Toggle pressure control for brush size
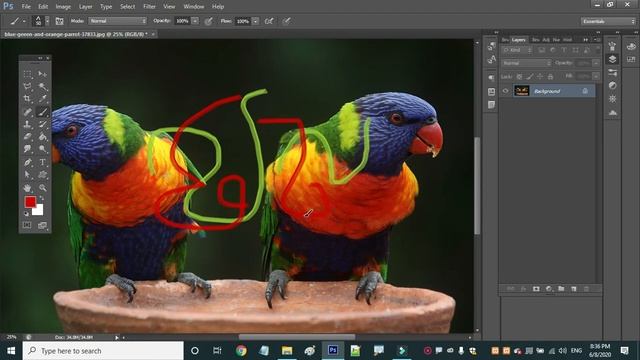This screenshot has width=640, height=360. click(x=286, y=21)
